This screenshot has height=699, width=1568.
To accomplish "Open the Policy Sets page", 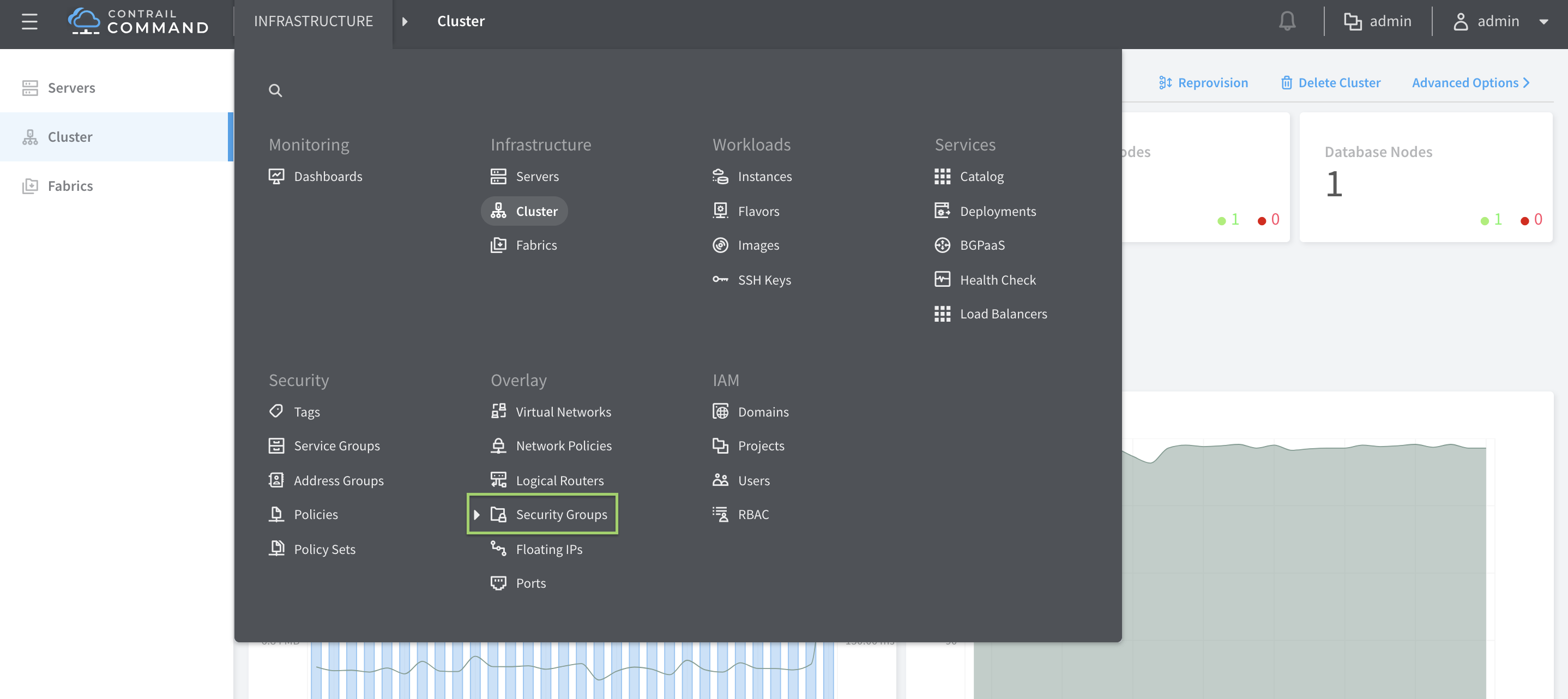I will pyautogui.click(x=324, y=549).
